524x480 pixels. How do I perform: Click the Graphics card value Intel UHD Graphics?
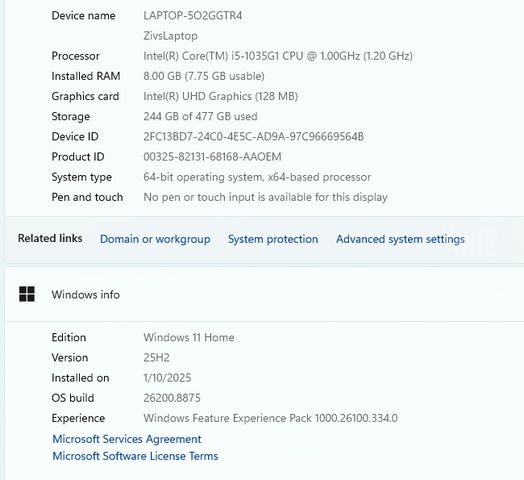tap(221, 96)
